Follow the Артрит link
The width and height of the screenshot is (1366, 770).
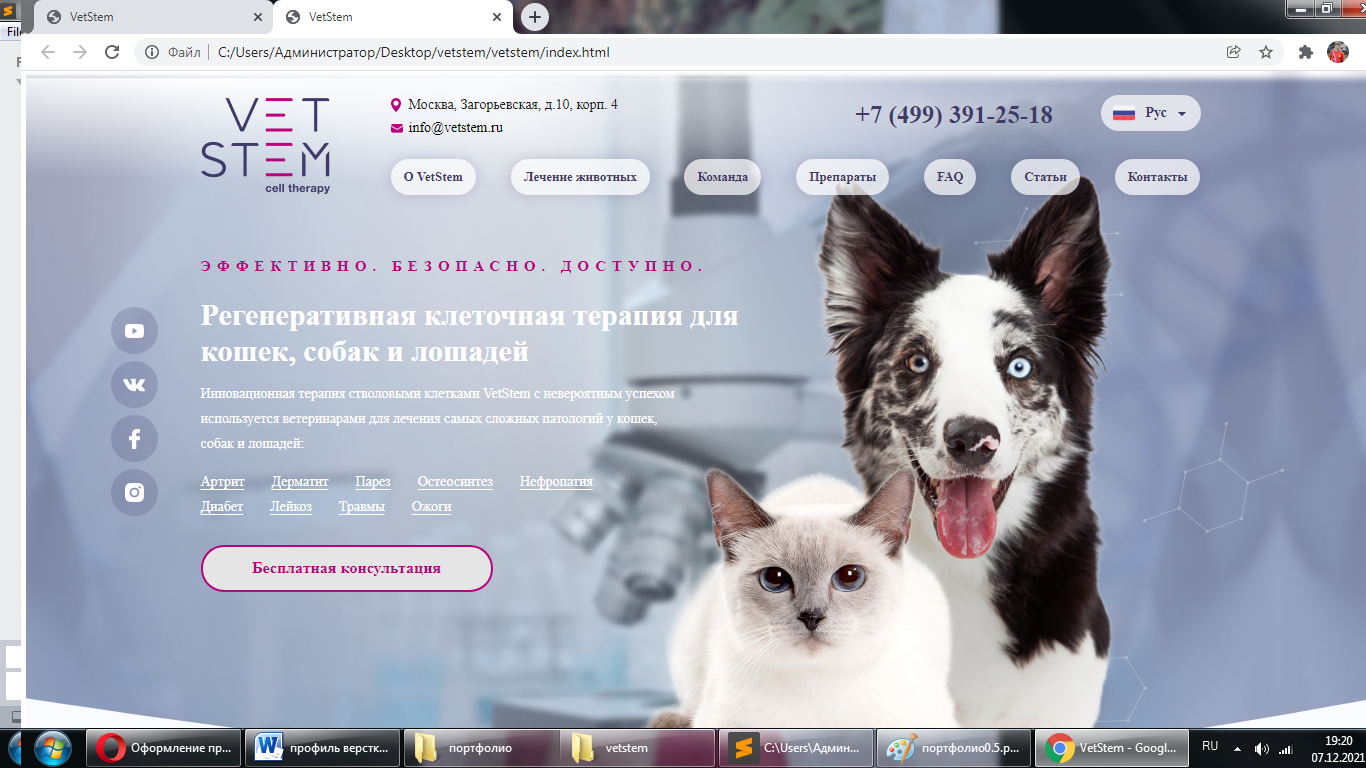(x=222, y=482)
